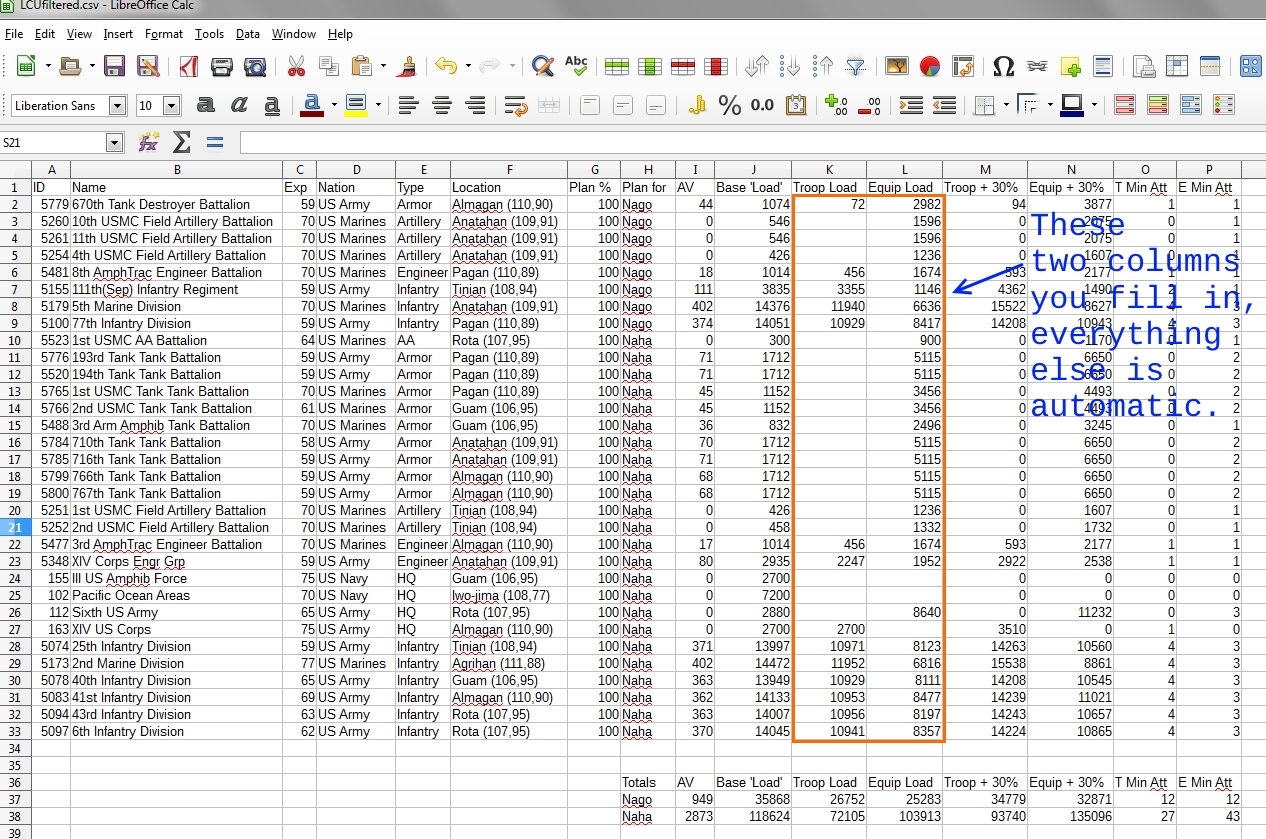This screenshot has width=1266, height=839.
Task: Open Print Preview
Action: [x=256, y=67]
